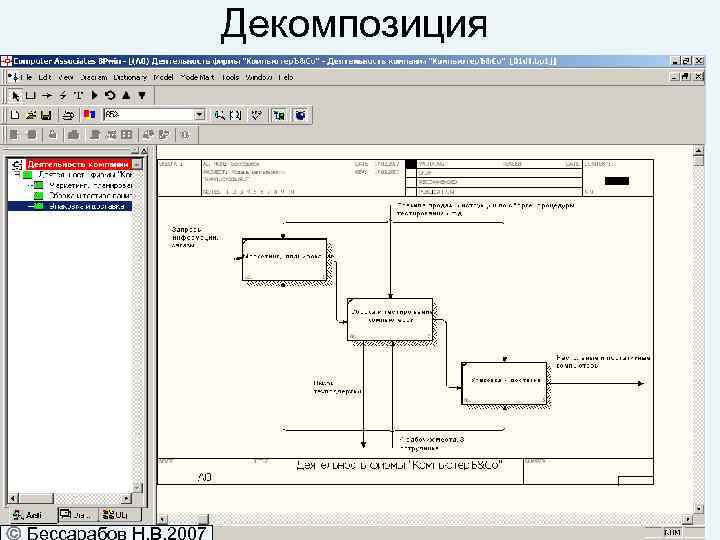This screenshot has width=720, height=540.
Task: Select the Text tool
Action: pyautogui.click(x=79, y=96)
